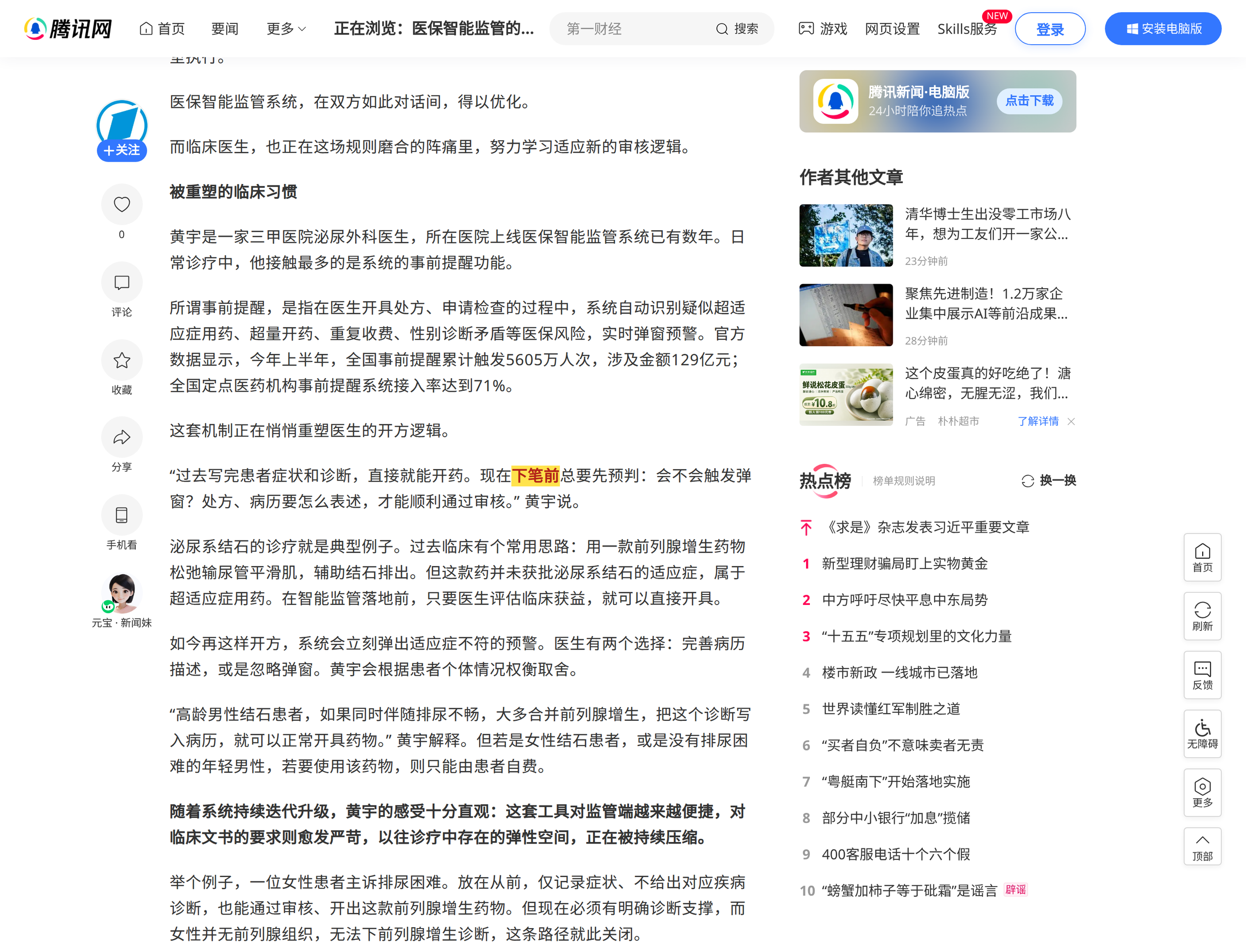
Task: Open 首页 nav item
Action: [x=162, y=29]
